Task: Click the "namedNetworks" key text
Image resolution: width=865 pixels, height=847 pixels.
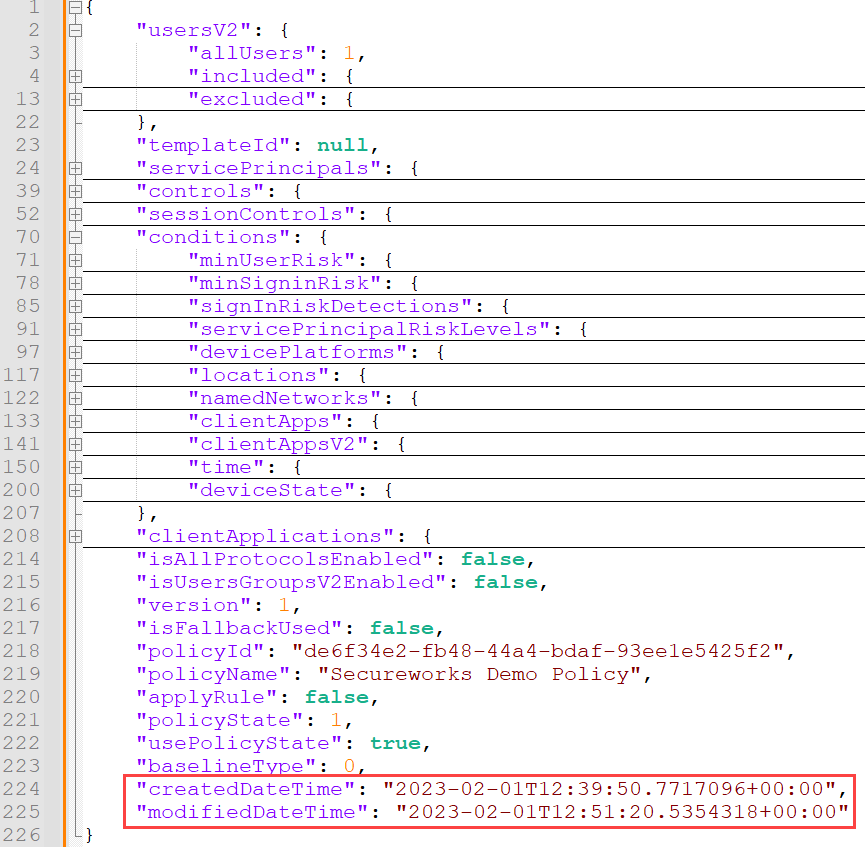Action: [x=285, y=398]
